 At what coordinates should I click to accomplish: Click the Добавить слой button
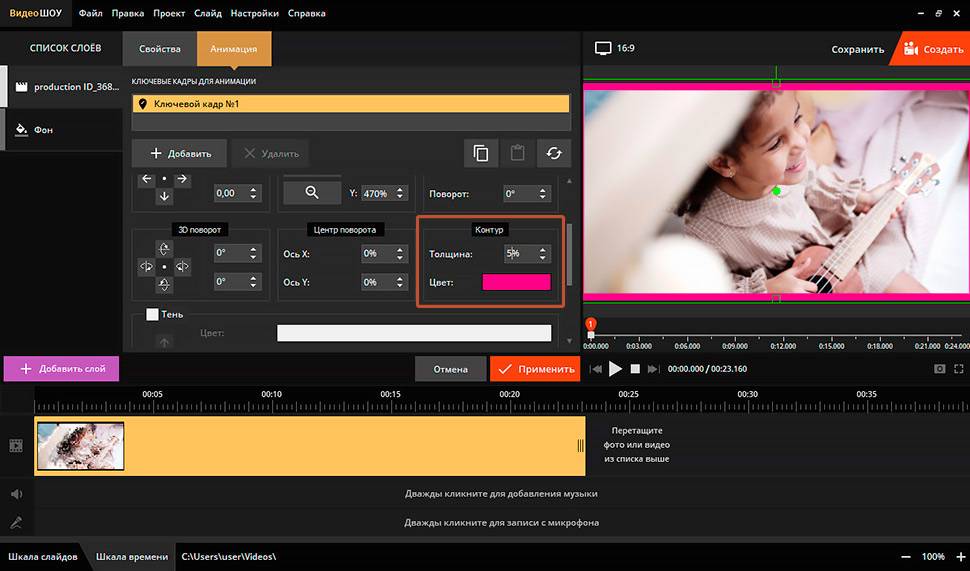61,368
